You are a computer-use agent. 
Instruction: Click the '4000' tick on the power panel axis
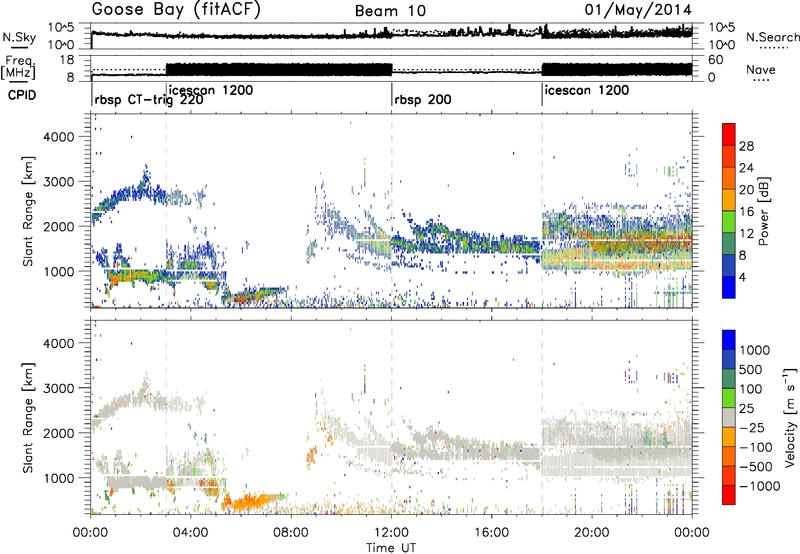(x=58, y=137)
